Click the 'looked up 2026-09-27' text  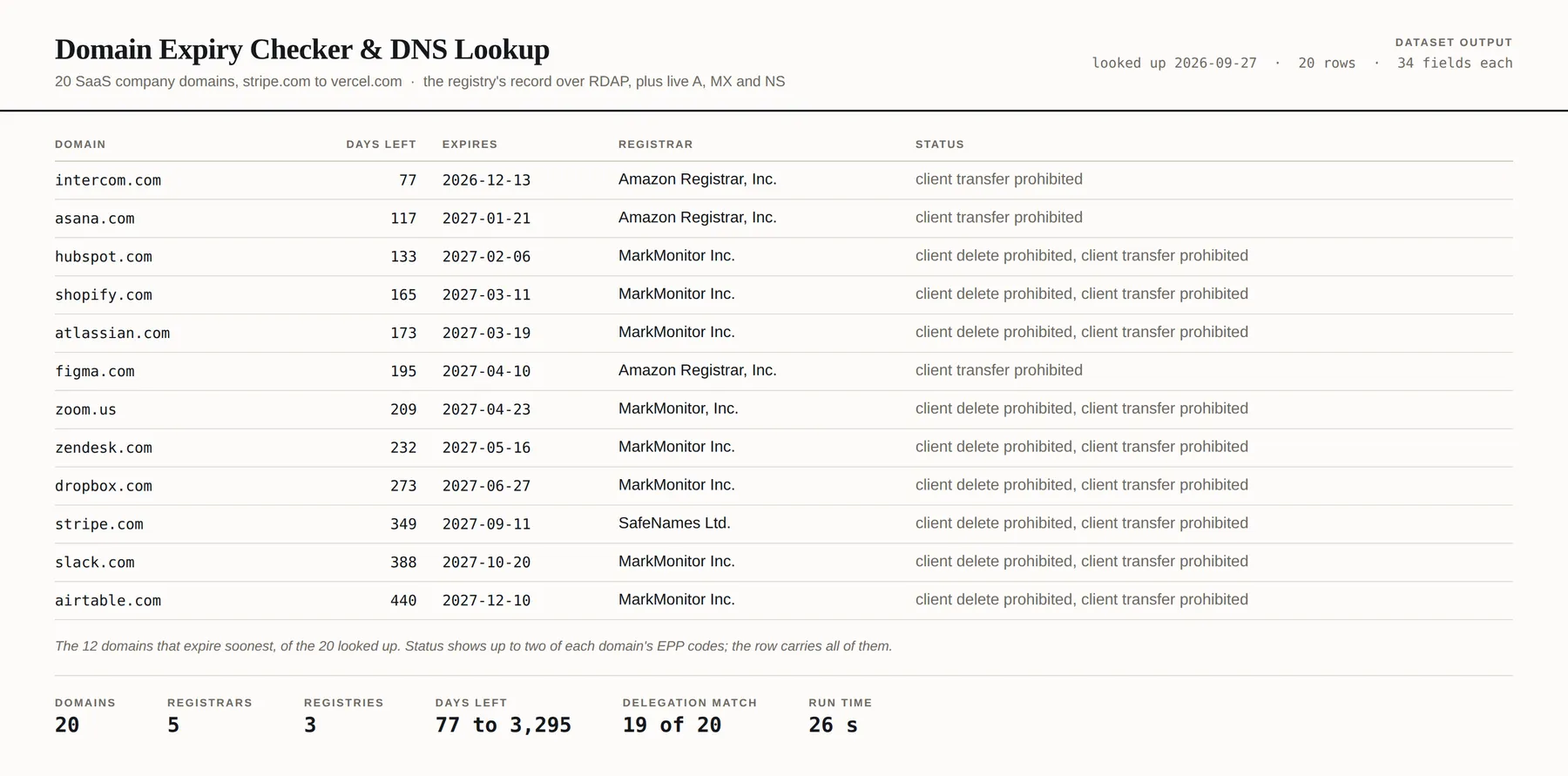1174,64
